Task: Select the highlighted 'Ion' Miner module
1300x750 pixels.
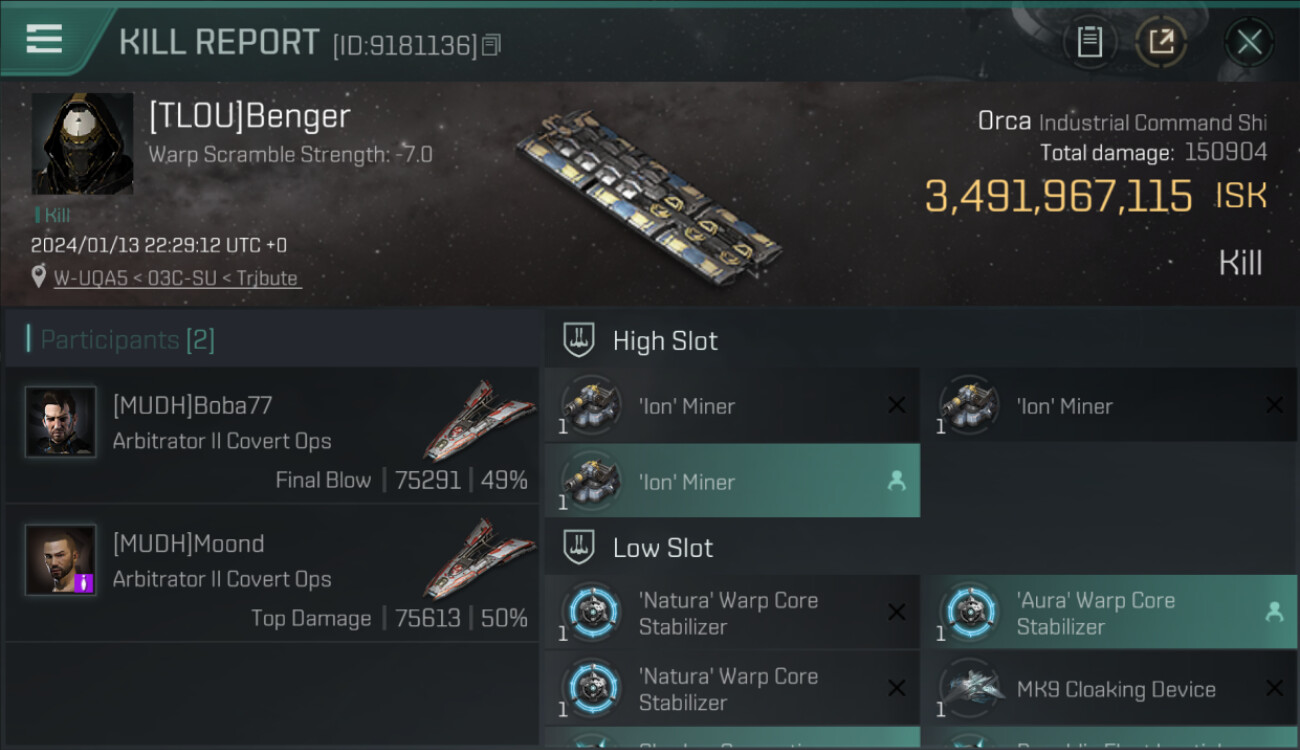Action: point(731,481)
